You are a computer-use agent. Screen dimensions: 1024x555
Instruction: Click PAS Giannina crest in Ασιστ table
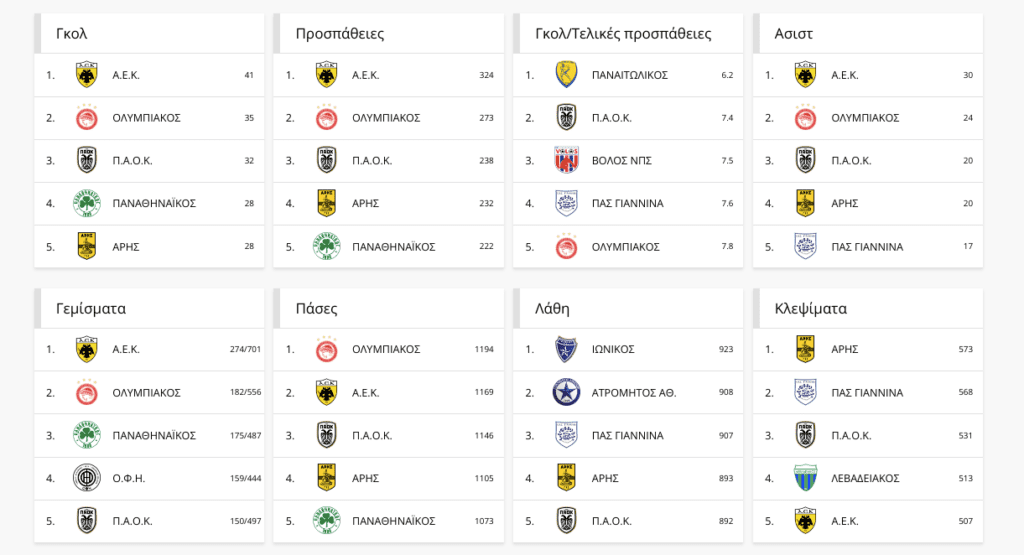pos(805,247)
